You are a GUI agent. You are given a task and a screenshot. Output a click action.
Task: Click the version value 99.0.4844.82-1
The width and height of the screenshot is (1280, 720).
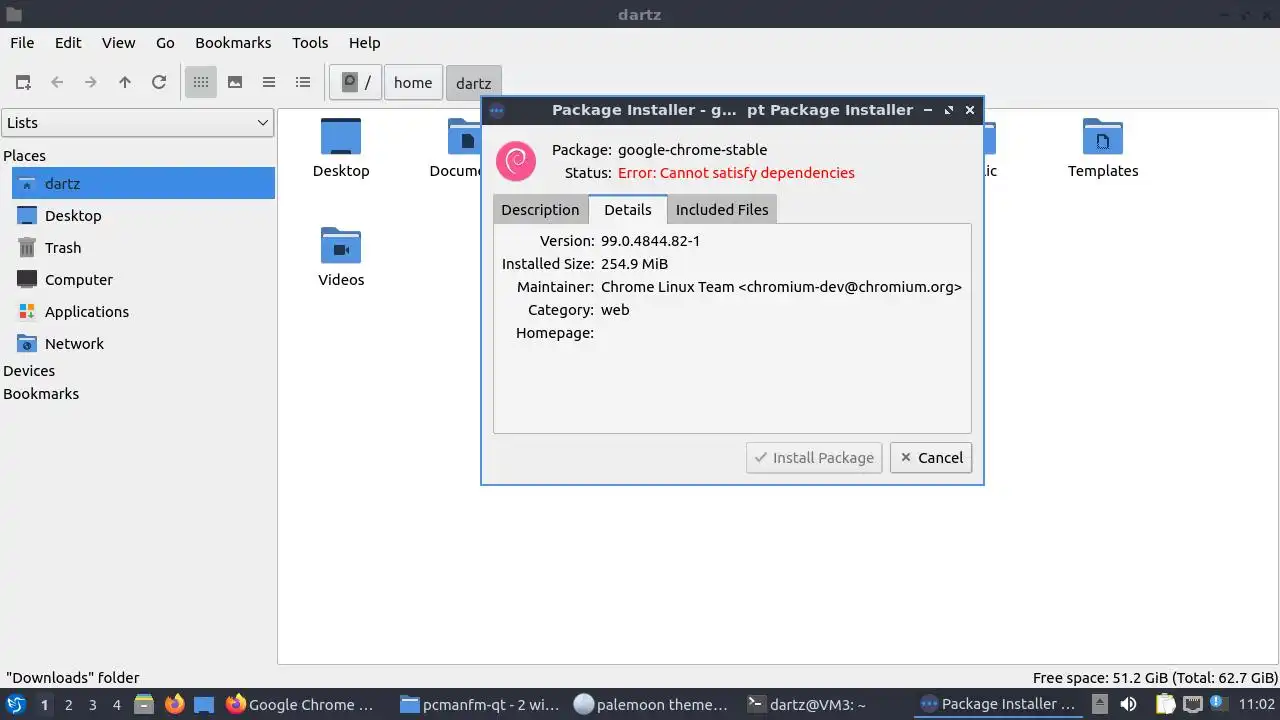(x=650, y=241)
